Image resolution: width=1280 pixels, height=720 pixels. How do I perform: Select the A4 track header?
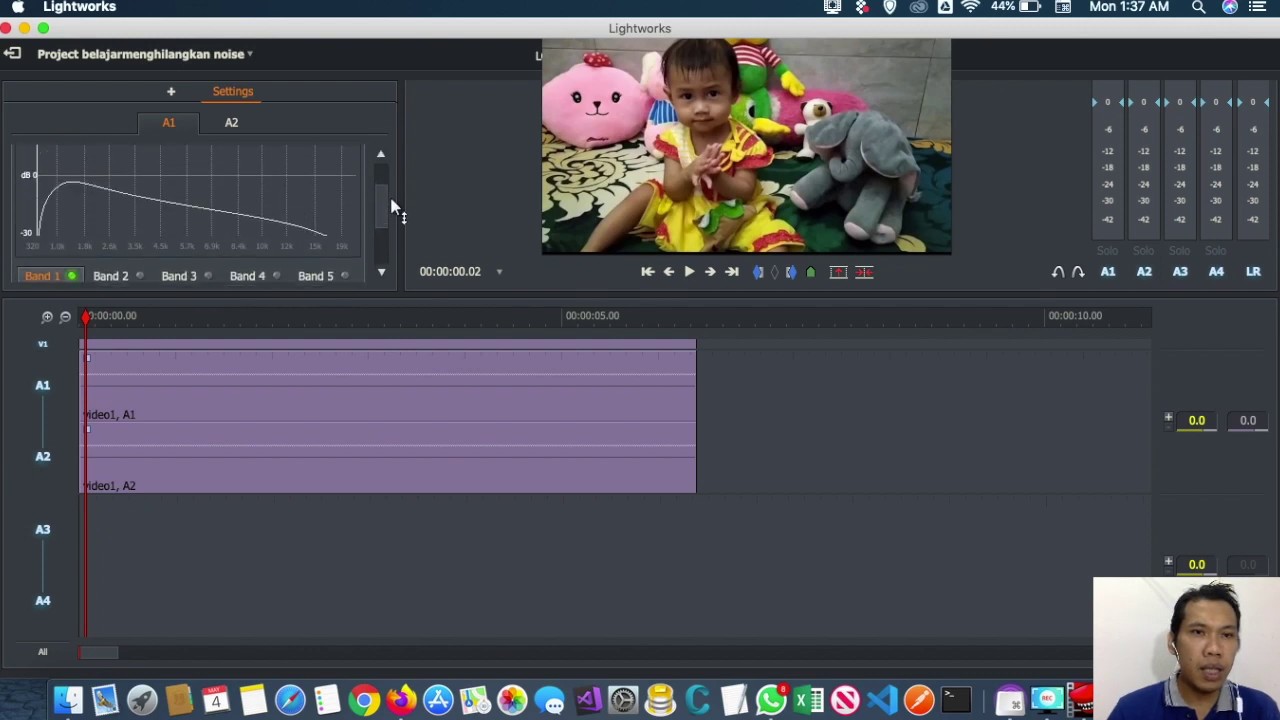(x=42, y=600)
